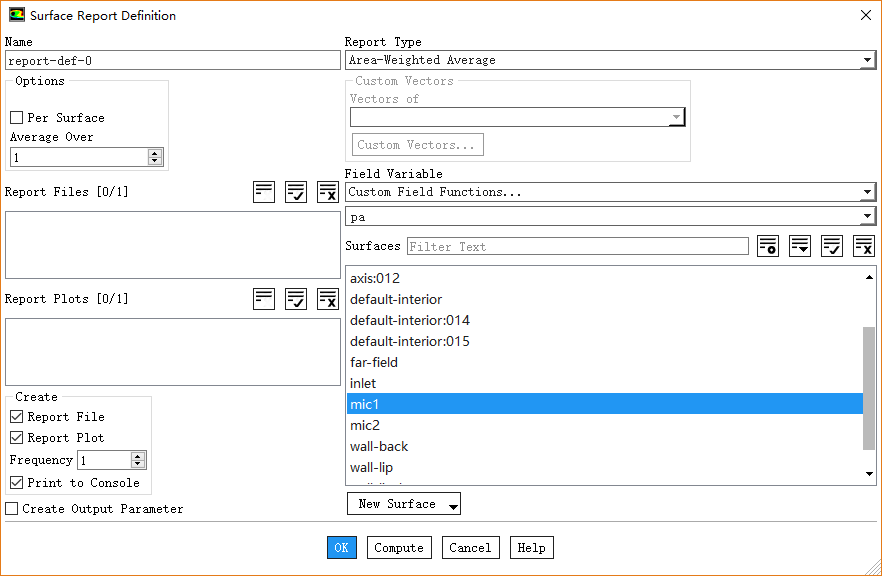Select mic2 in the Surfaces list

[365, 426]
